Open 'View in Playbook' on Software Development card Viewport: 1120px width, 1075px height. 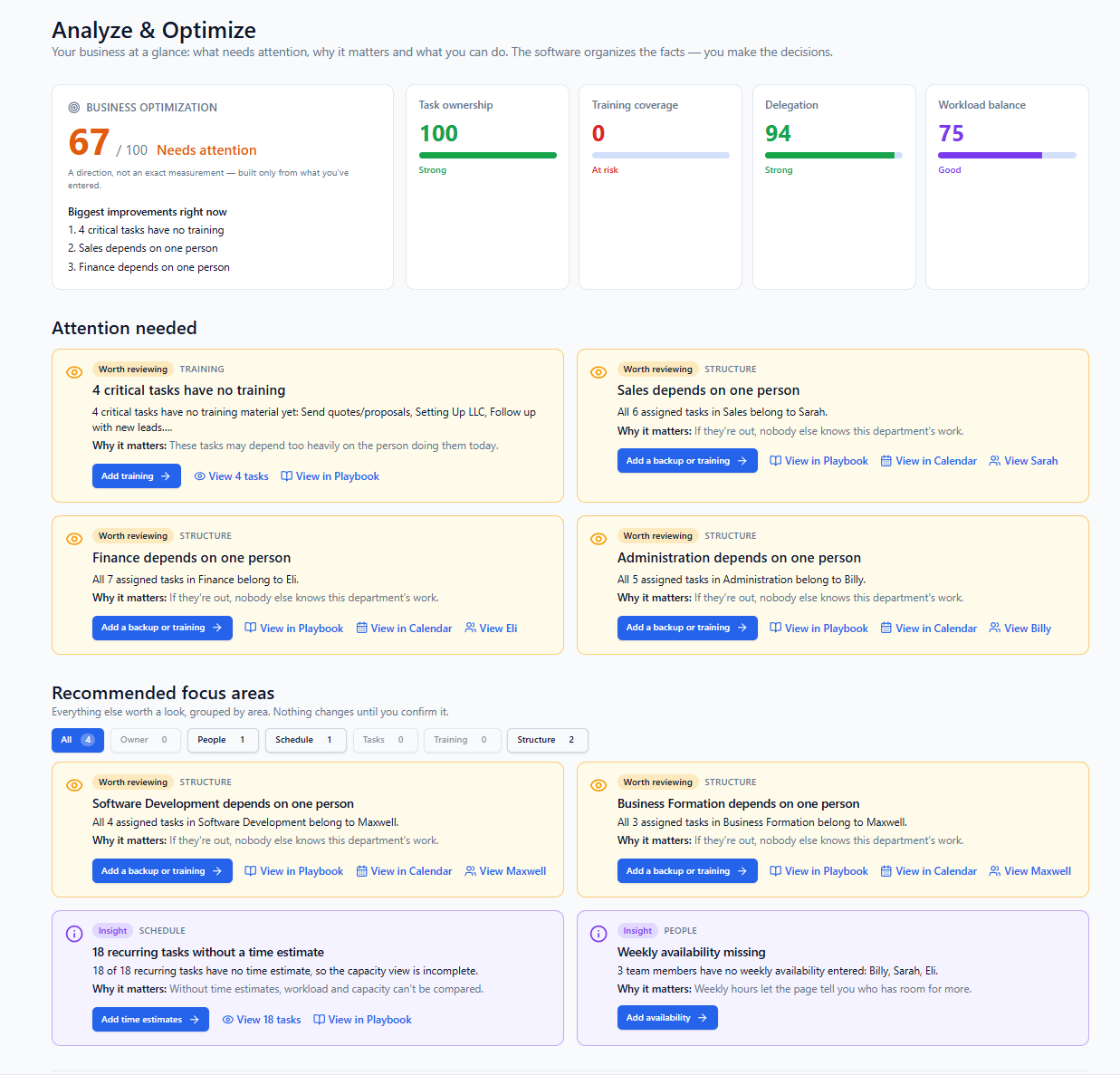[294, 871]
